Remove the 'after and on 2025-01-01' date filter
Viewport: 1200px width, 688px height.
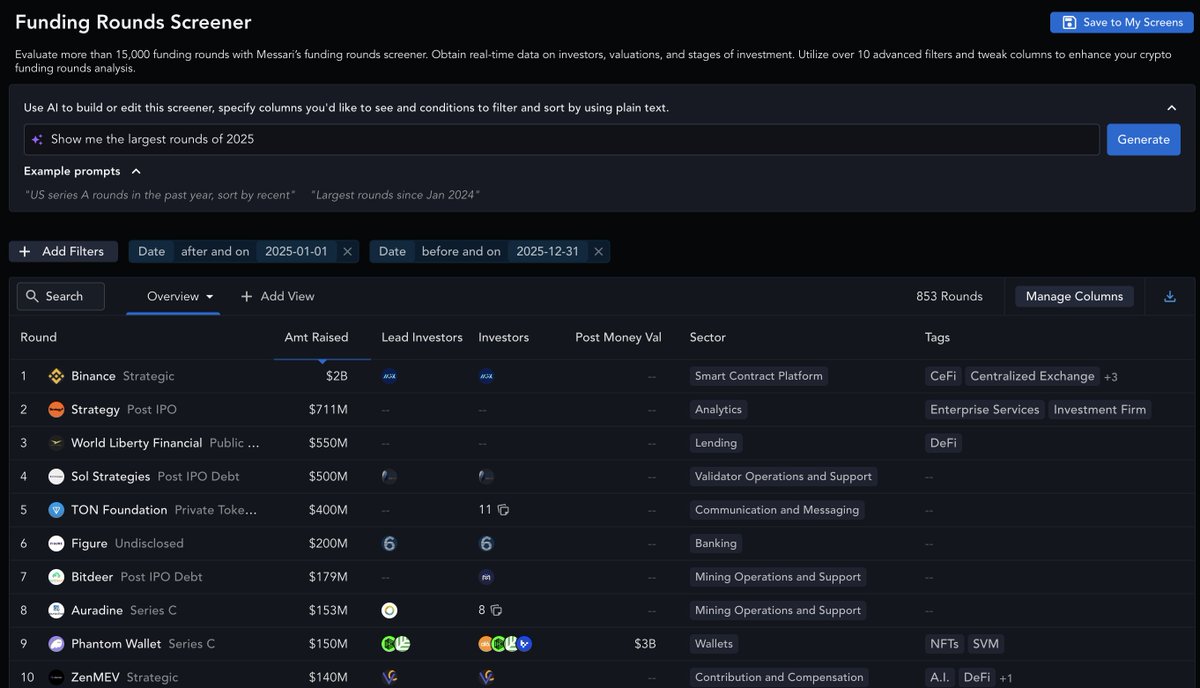point(348,252)
